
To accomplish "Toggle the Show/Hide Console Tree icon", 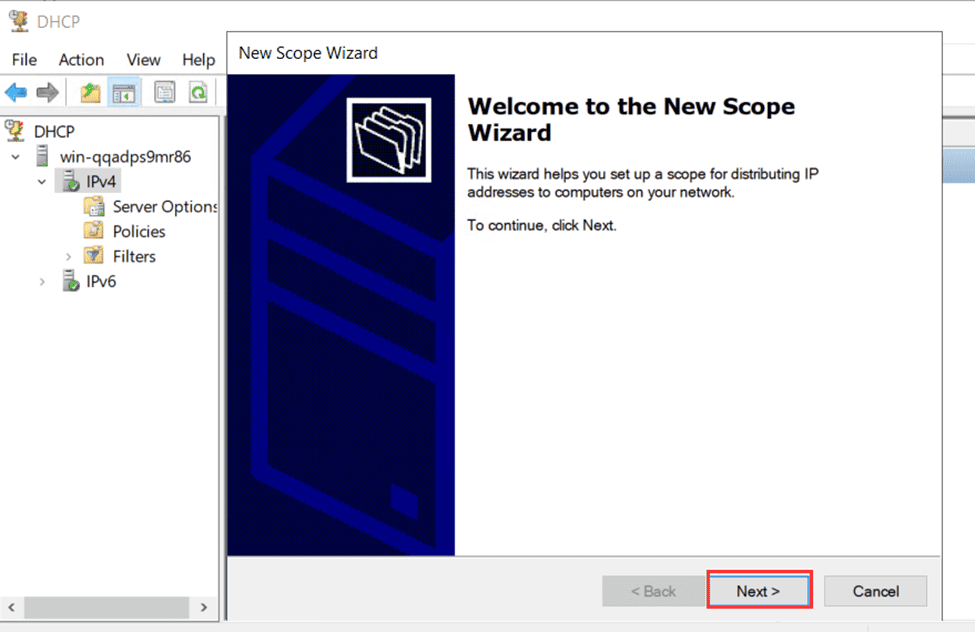I will tap(122, 92).
